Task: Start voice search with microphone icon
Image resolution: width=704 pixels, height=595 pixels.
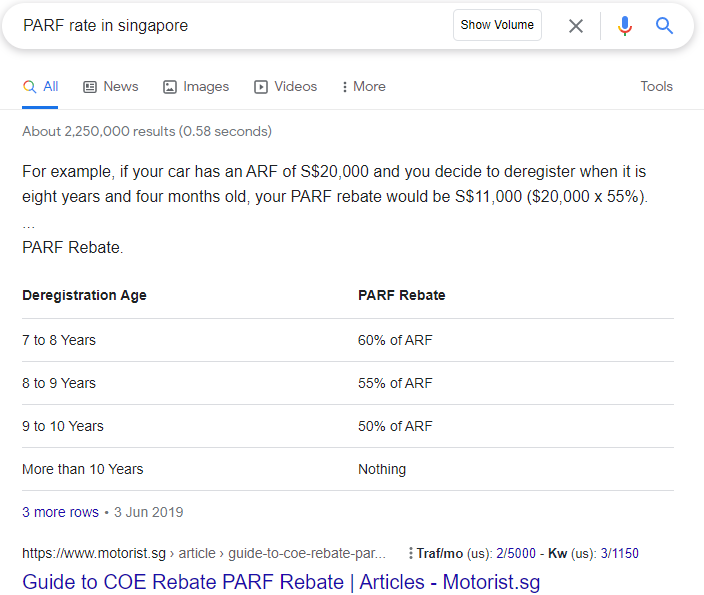Action: 625,26
